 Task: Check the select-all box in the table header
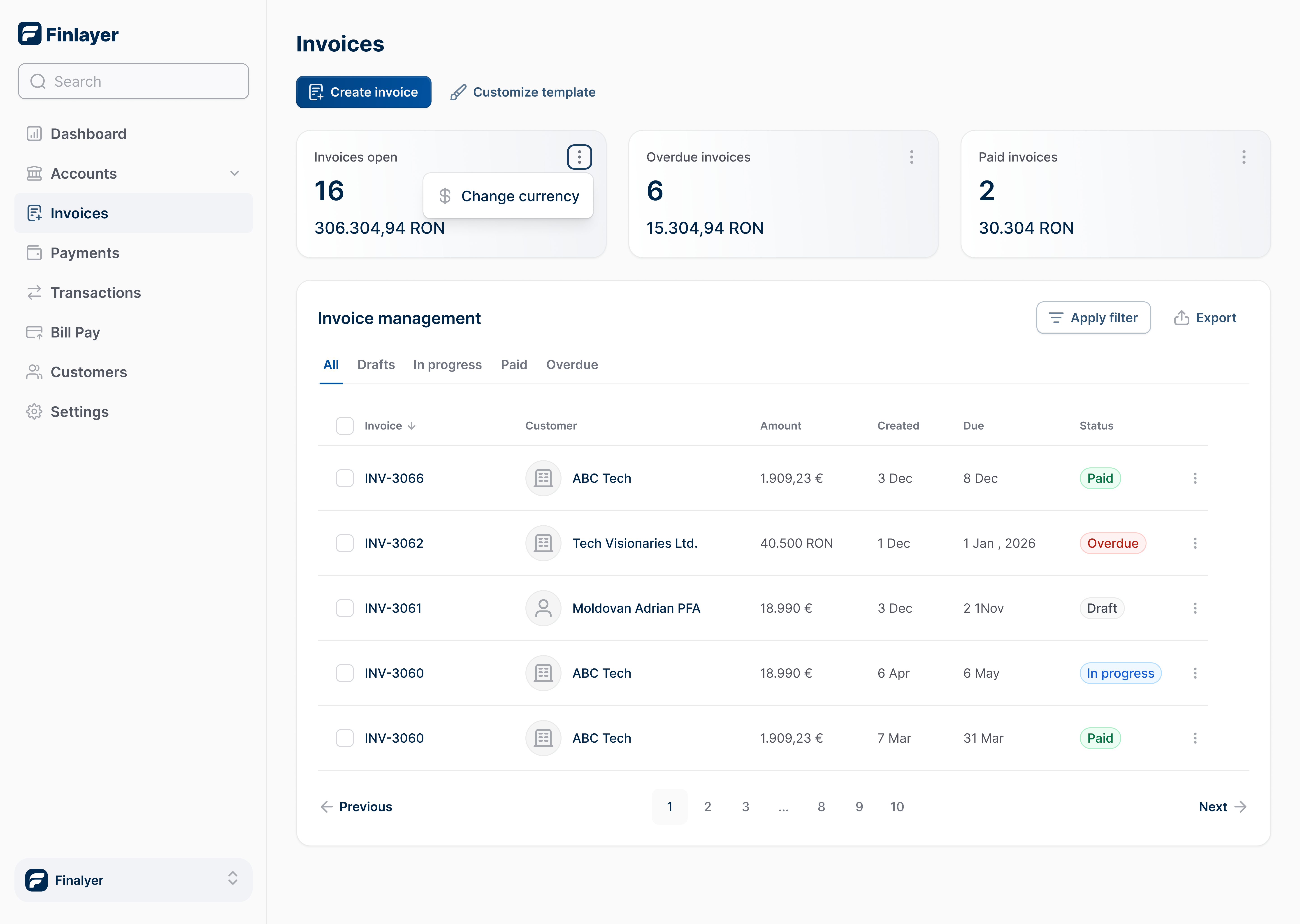coord(345,426)
